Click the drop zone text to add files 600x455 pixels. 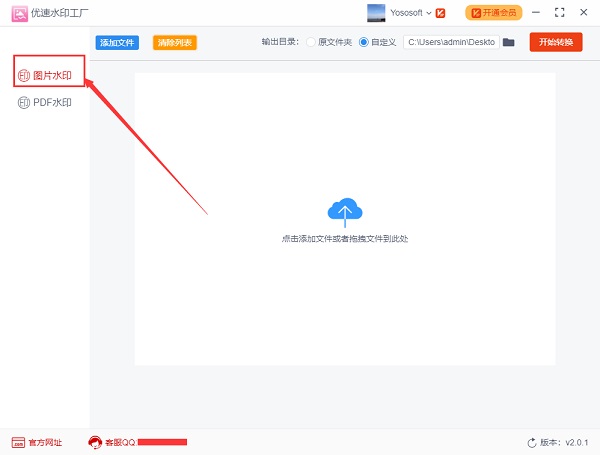[x=344, y=240]
